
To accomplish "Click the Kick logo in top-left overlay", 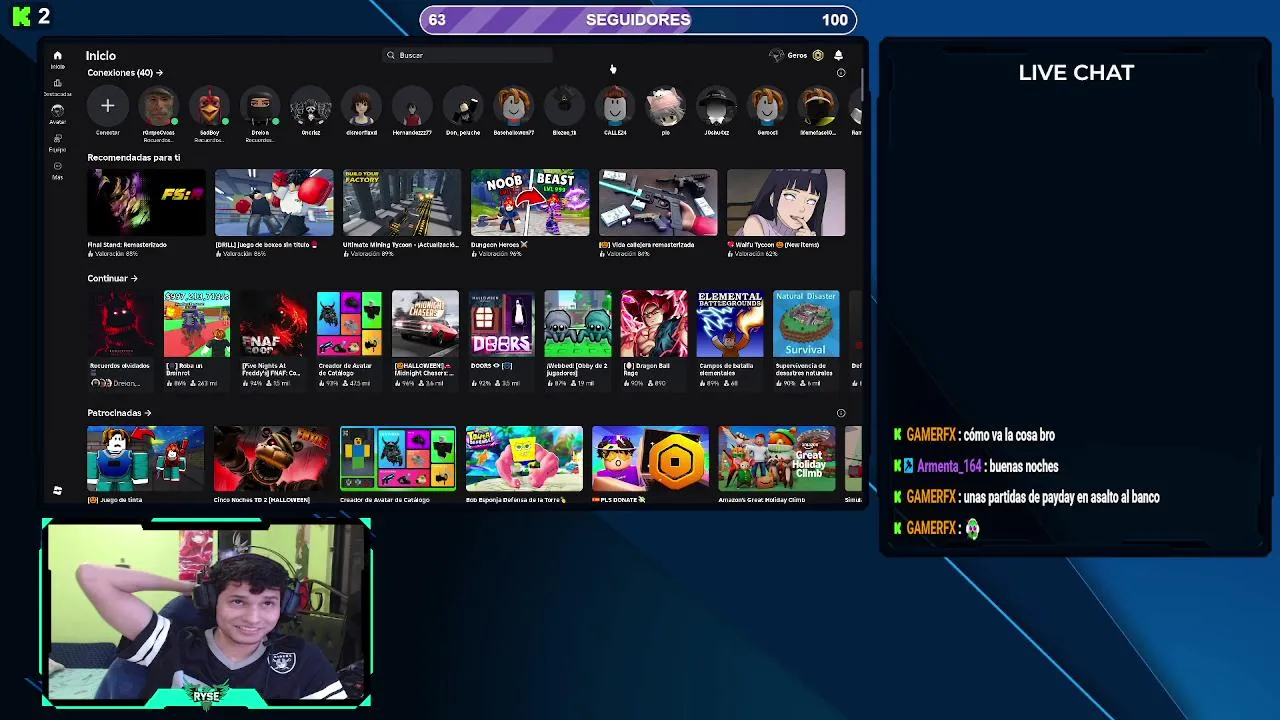I will point(21,17).
